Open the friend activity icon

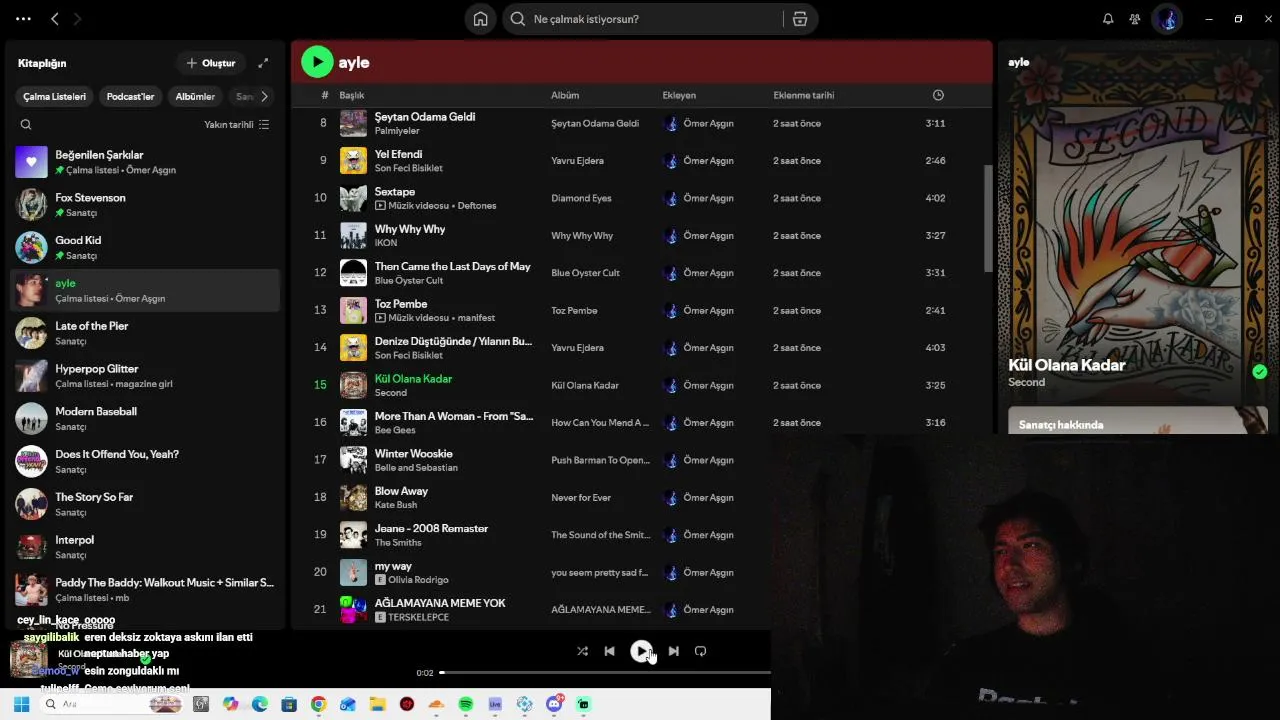1135,19
